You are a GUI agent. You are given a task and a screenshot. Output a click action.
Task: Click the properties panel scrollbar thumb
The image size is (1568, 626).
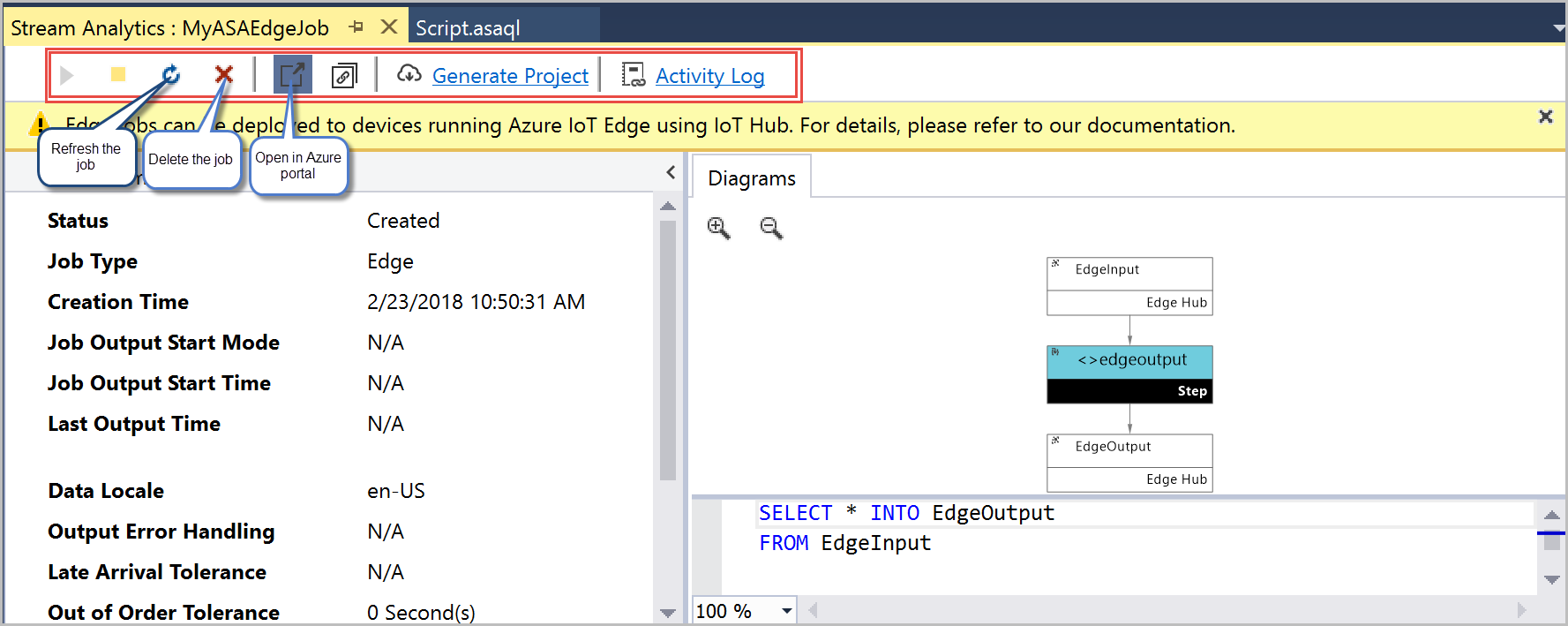tap(668, 350)
